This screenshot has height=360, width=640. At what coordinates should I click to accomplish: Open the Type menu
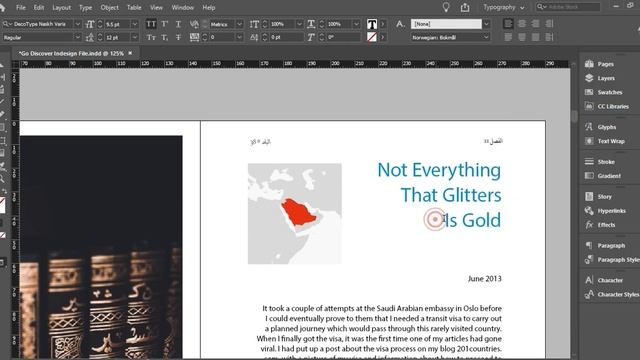pos(85,7)
